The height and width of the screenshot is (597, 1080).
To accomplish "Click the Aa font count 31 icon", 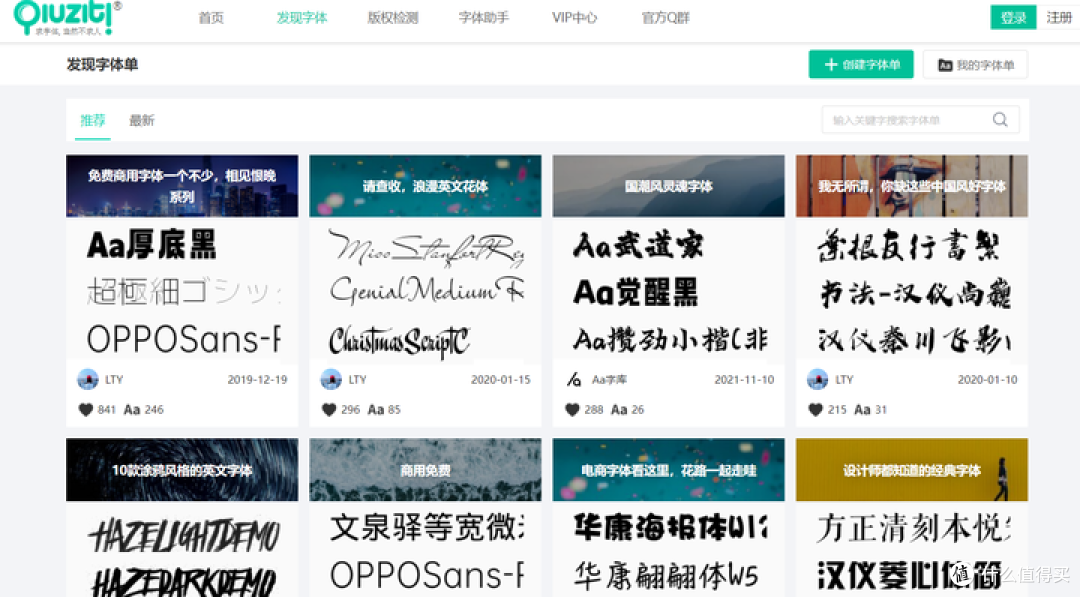I will 862,410.
